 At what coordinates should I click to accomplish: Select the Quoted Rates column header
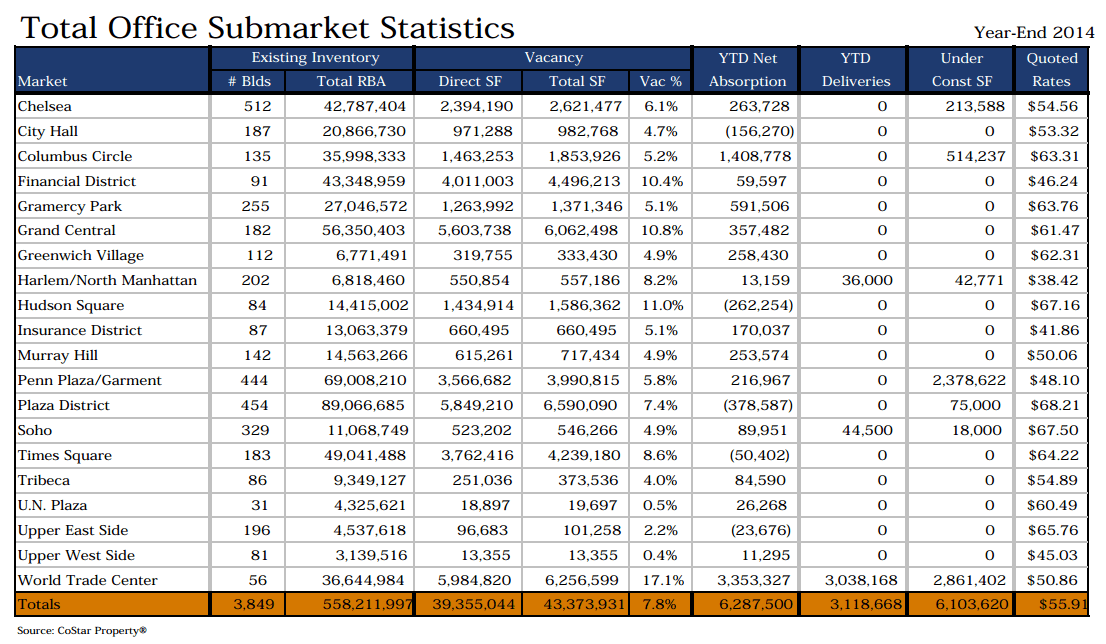(1051, 69)
